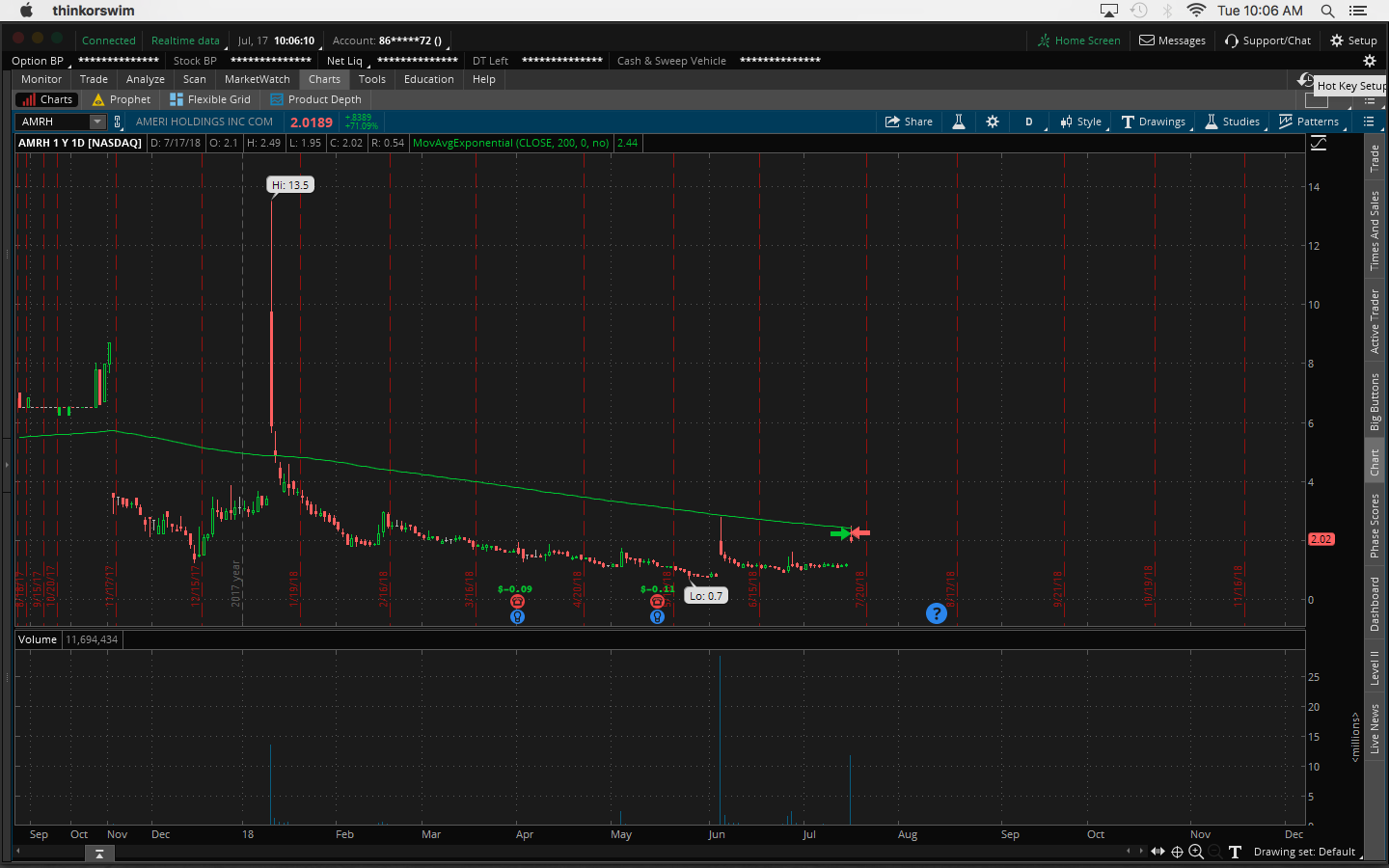1389x868 pixels.
Task: Open the Flexible Grid sub-tab
Action: pos(210,99)
